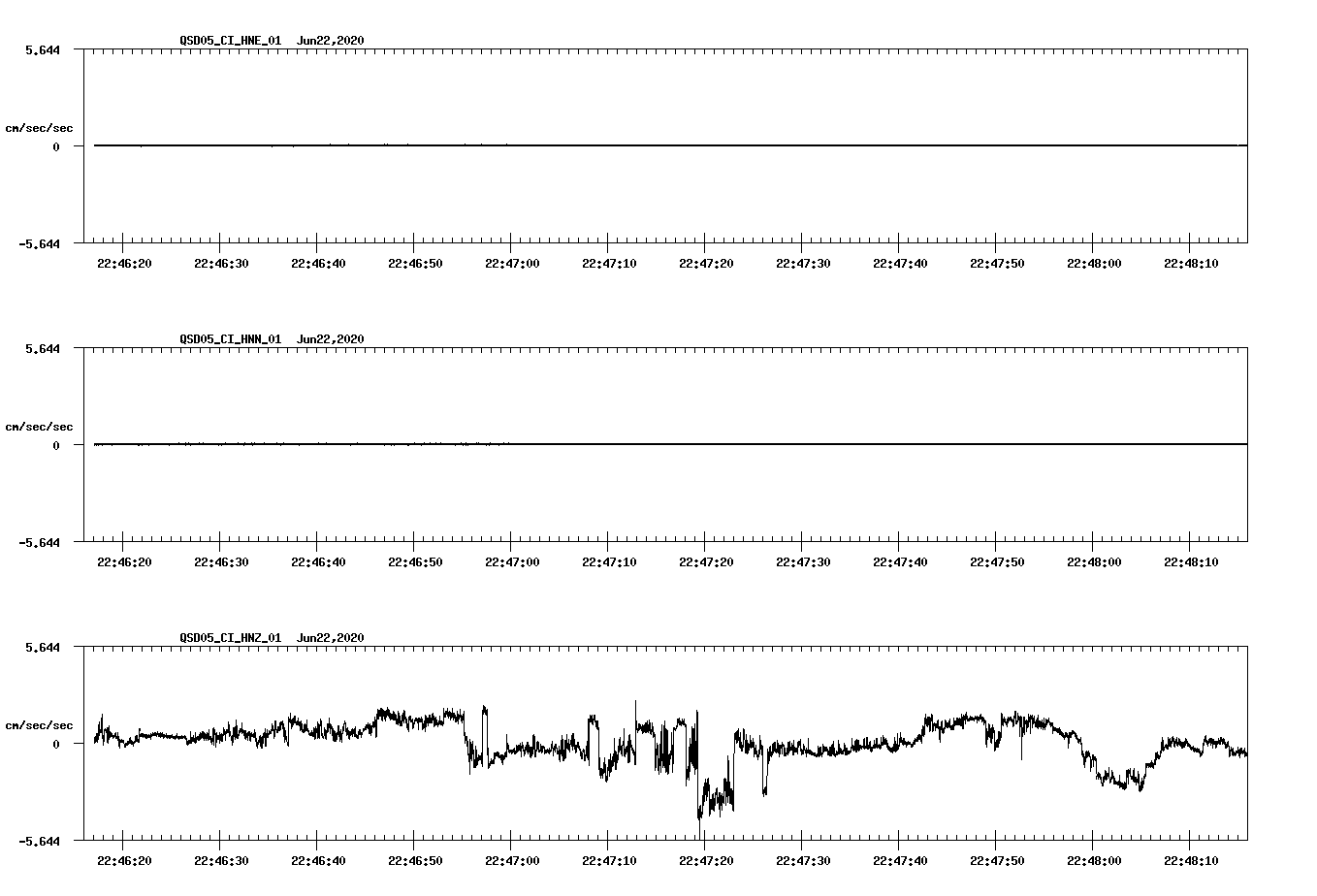The height and width of the screenshot is (896, 1317).
Task: Click 22:46:20 time label under HNE plot
Action: pos(124,263)
